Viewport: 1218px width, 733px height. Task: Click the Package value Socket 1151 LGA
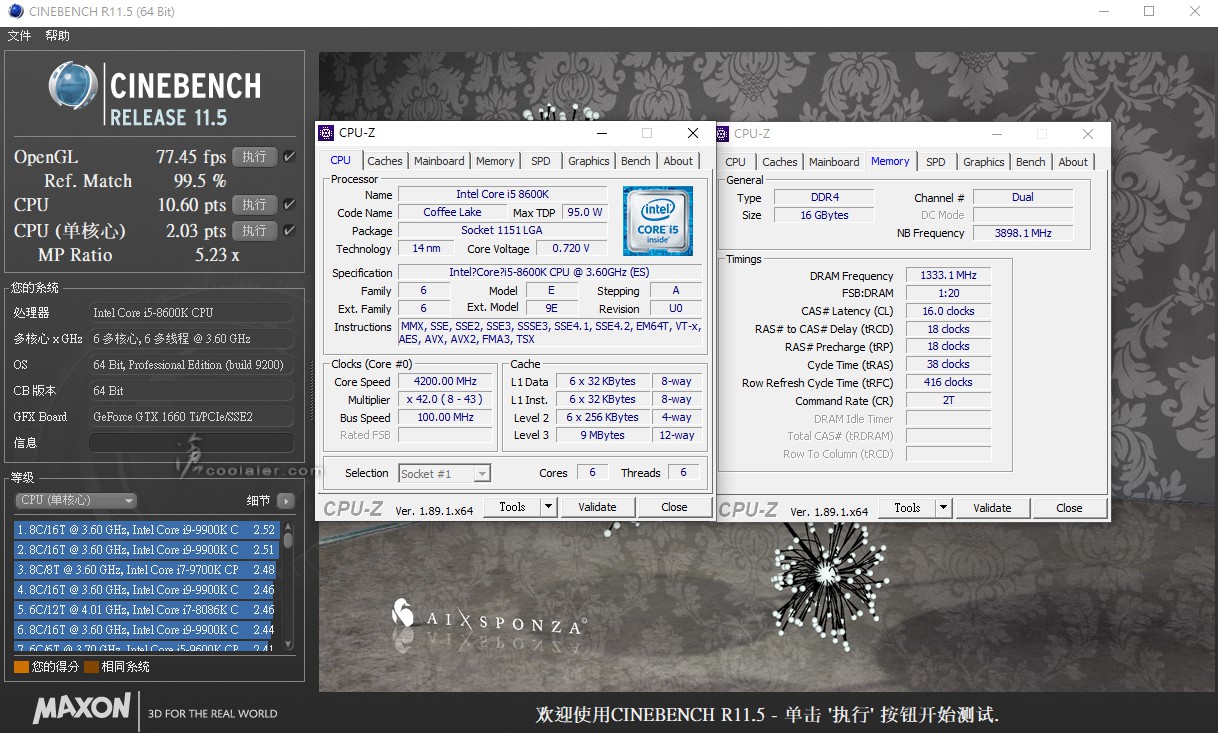(502, 231)
